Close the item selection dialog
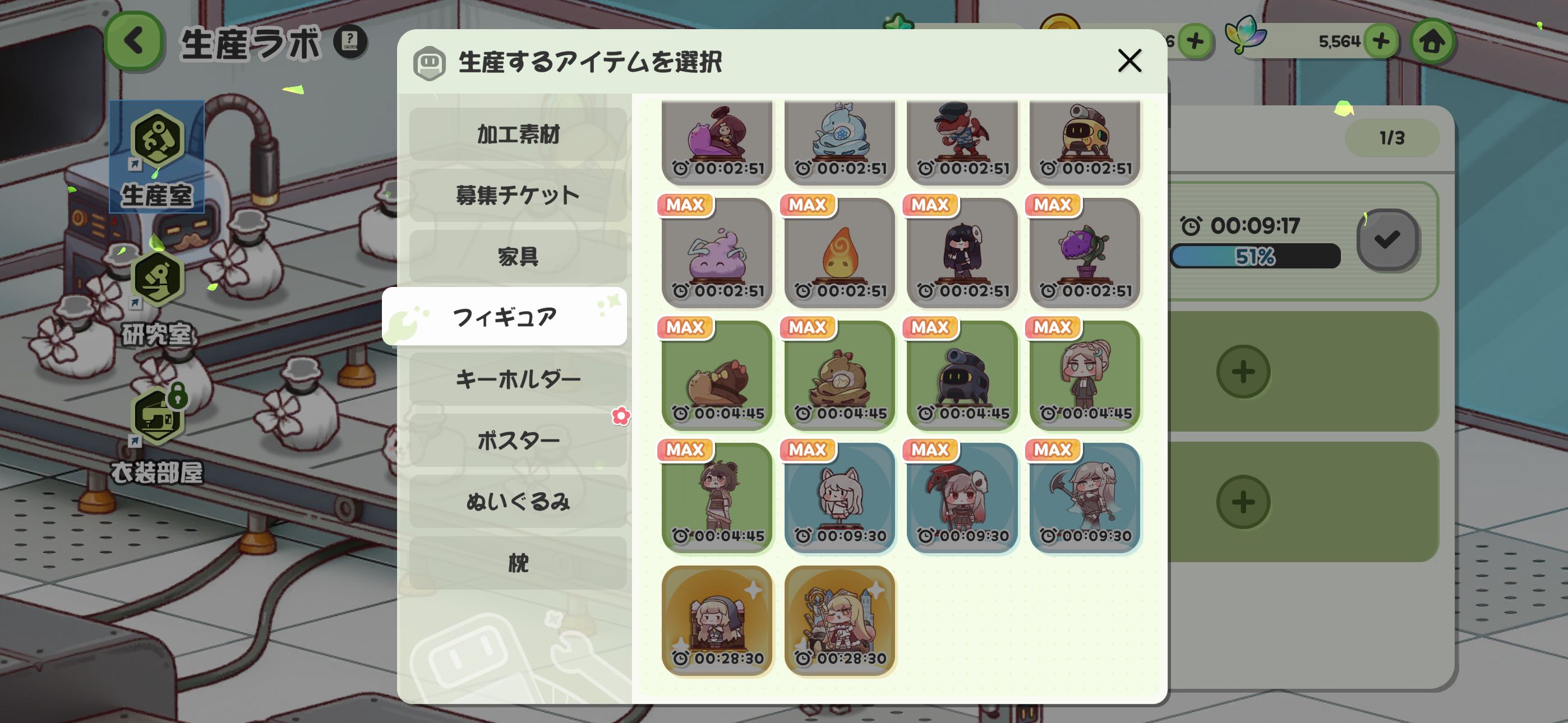 tap(1129, 61)
